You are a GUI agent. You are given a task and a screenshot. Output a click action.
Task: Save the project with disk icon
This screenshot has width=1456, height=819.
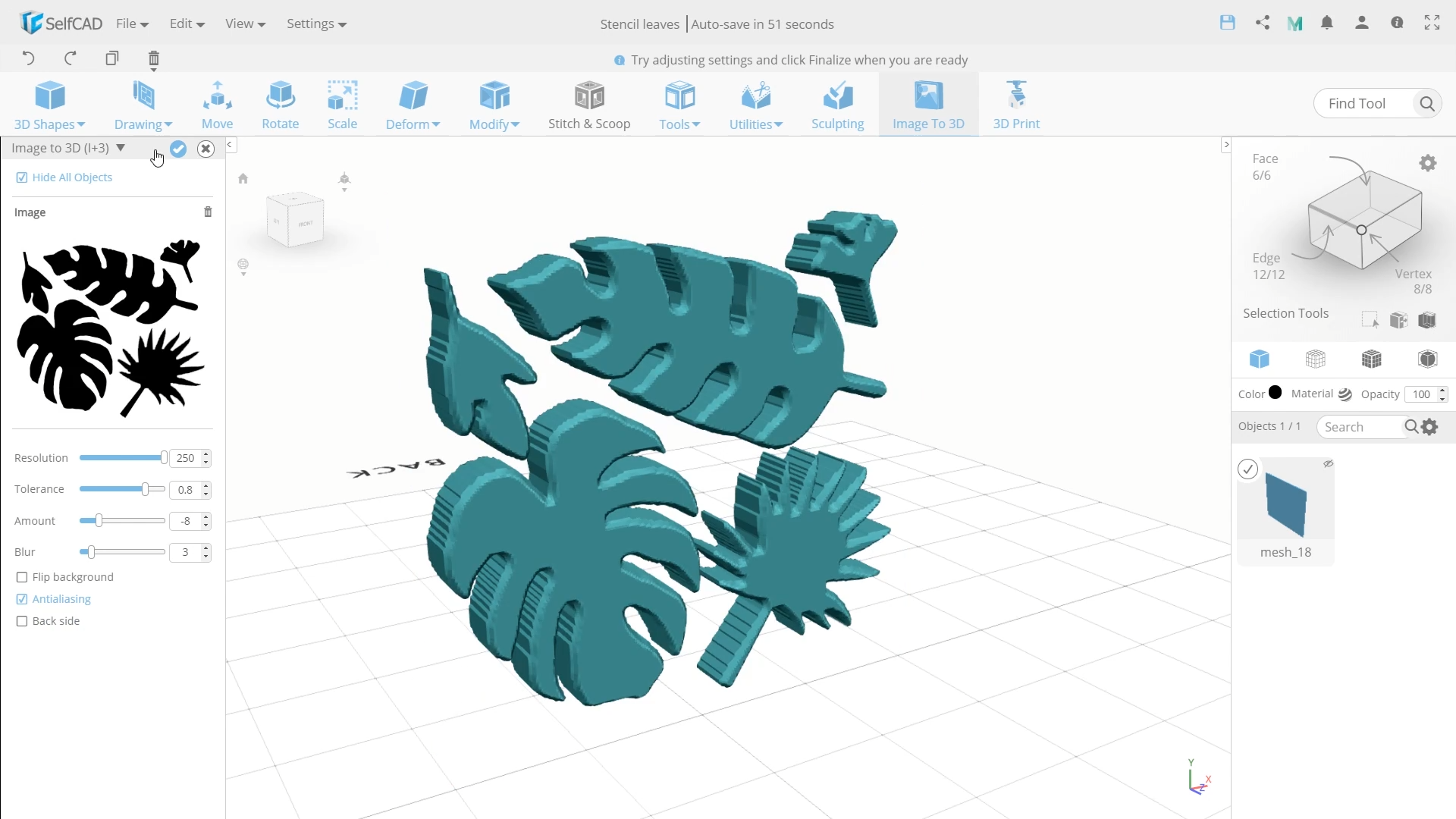1228,23
